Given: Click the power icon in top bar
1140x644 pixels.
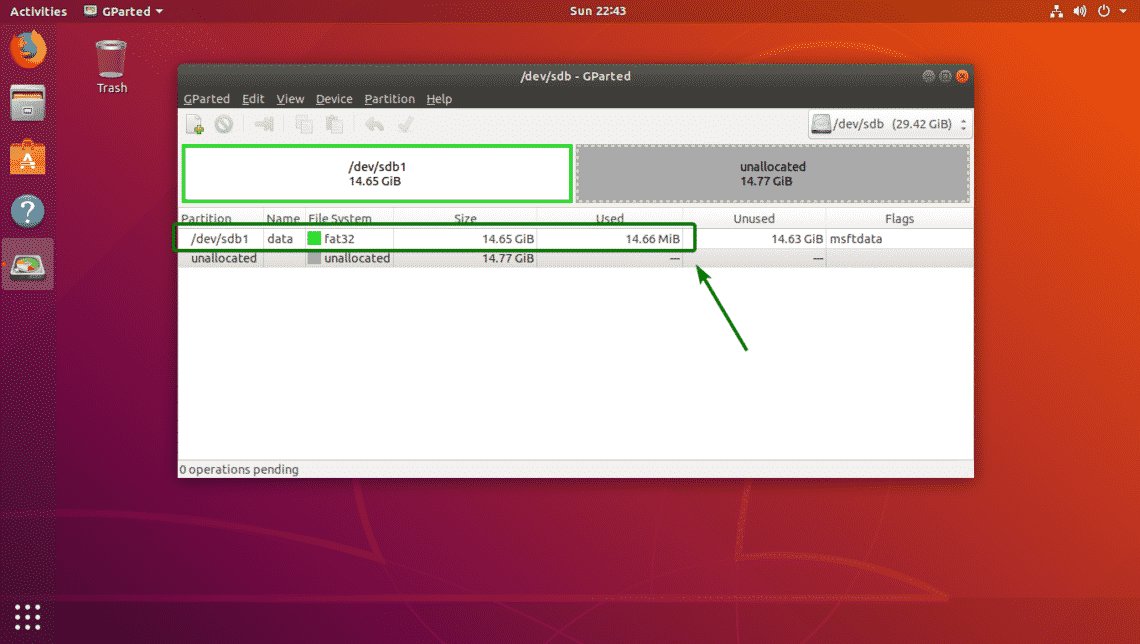Looking at the screenshot, I should pos(1104,11).
